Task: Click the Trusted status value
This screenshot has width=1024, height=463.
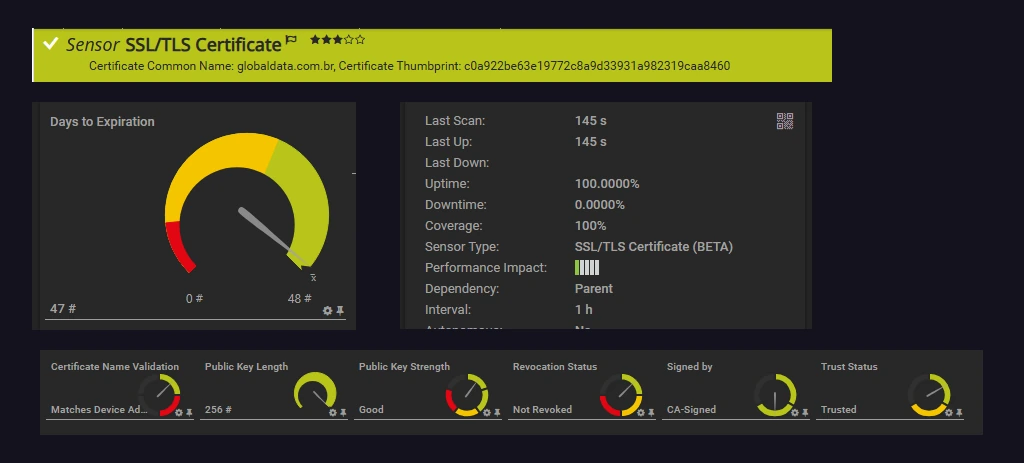Action: coord(839,409)
